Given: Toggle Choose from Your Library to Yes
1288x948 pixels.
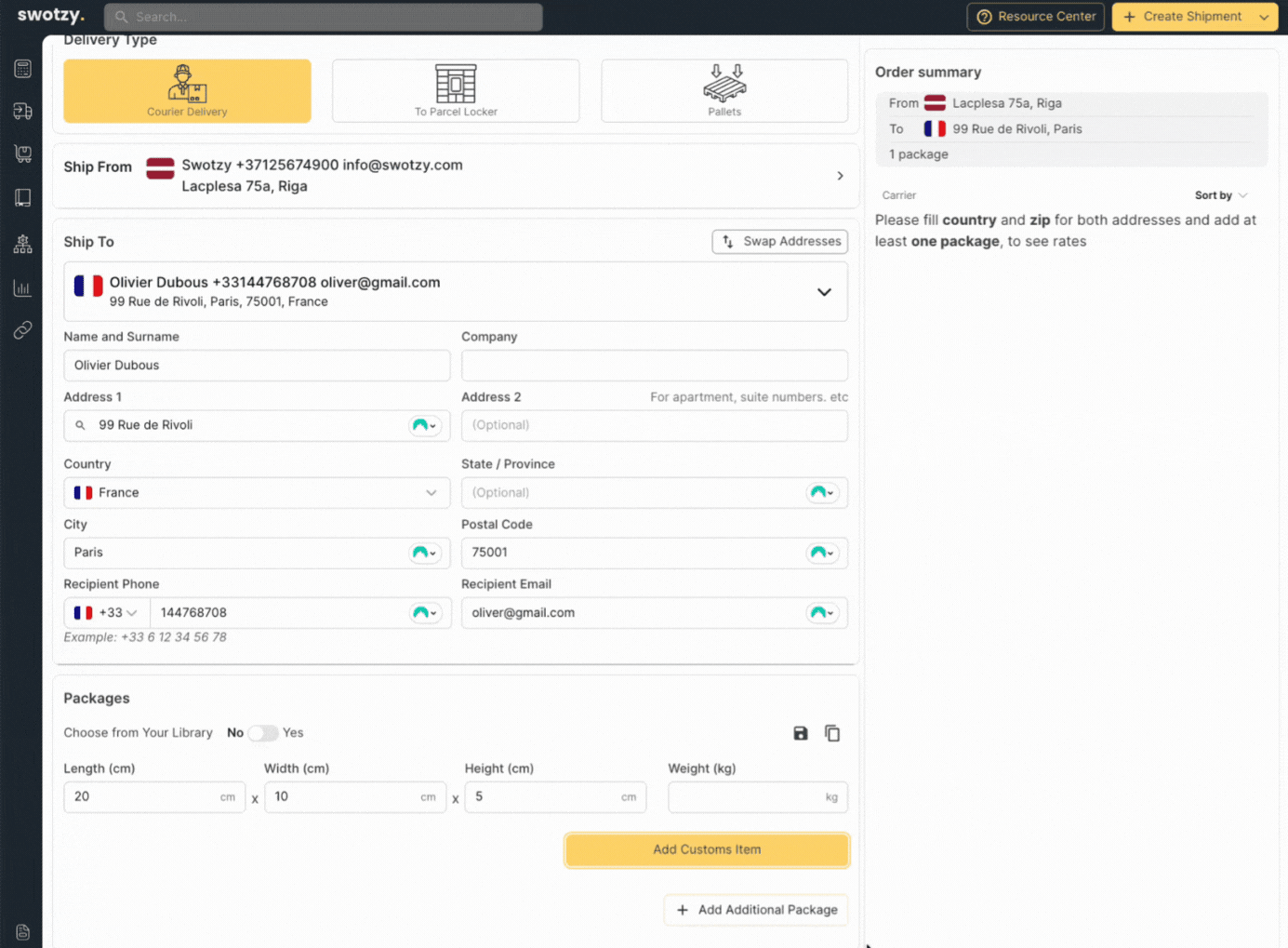Looking at the screenshot, I should click(x=263, y=733).
